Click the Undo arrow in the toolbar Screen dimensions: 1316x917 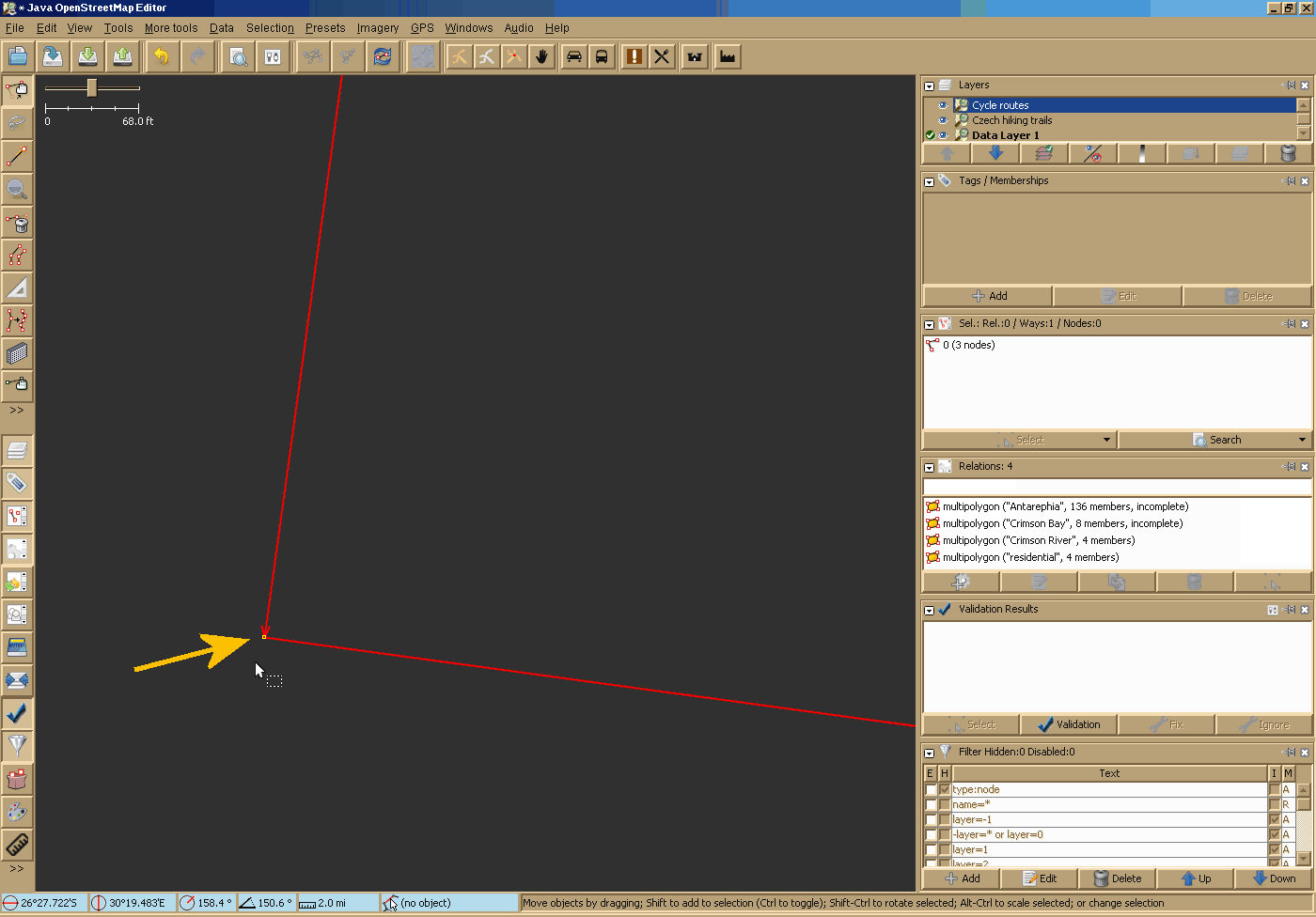162,56
